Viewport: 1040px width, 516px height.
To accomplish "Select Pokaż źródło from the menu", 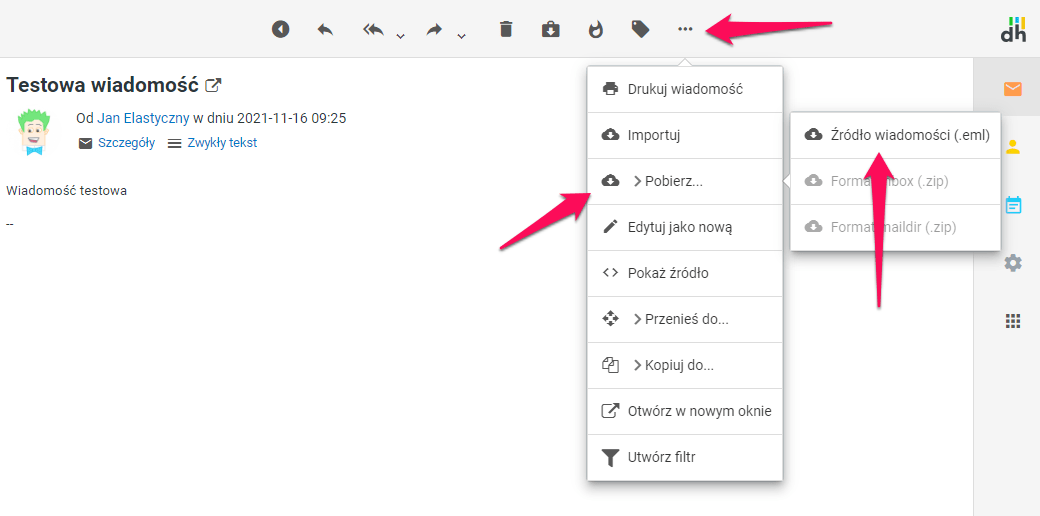I will click(684, 273).
